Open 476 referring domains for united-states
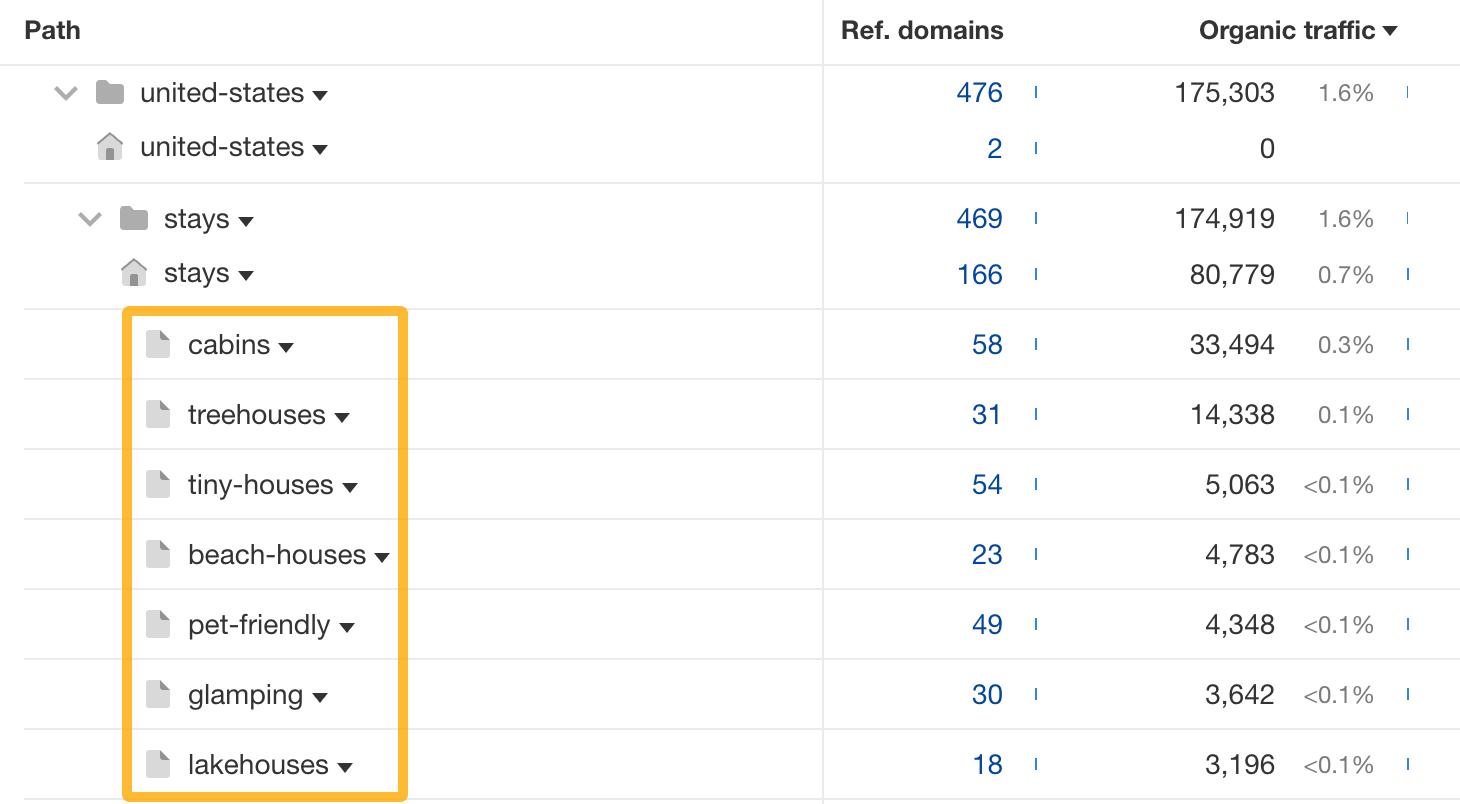Viewport: 1460px width, 804px height. (979, 93)
